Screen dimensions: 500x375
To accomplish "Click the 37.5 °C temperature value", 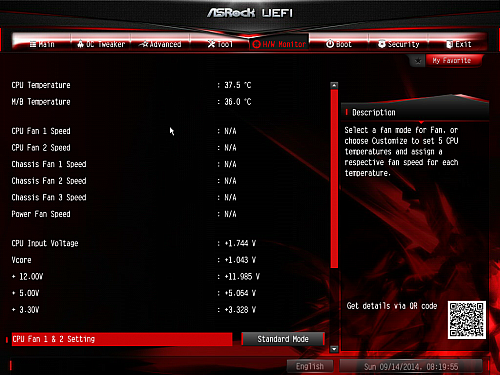I will click(238, 85).
